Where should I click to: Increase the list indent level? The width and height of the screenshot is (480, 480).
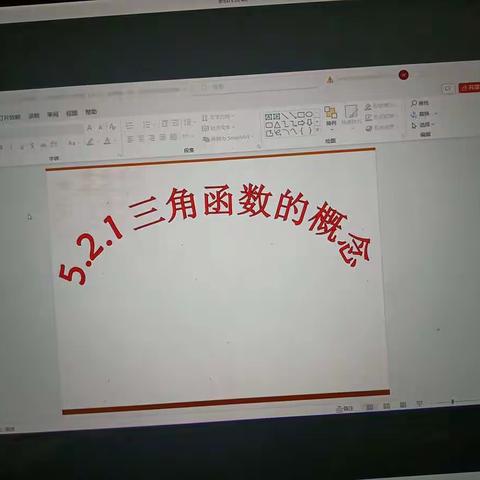(175, 123)
